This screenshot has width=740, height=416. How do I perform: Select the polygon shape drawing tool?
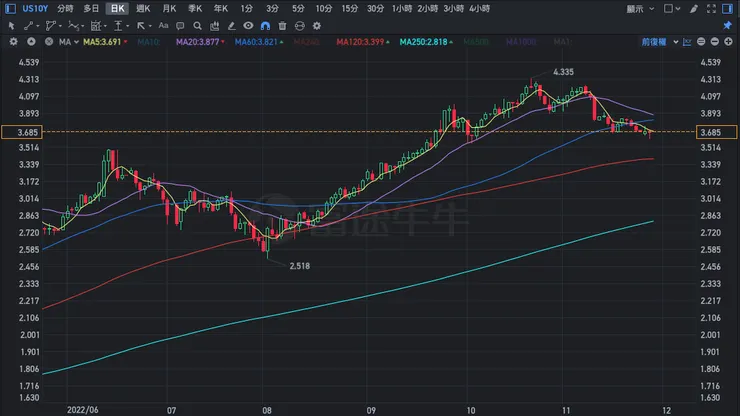point(50,26)
